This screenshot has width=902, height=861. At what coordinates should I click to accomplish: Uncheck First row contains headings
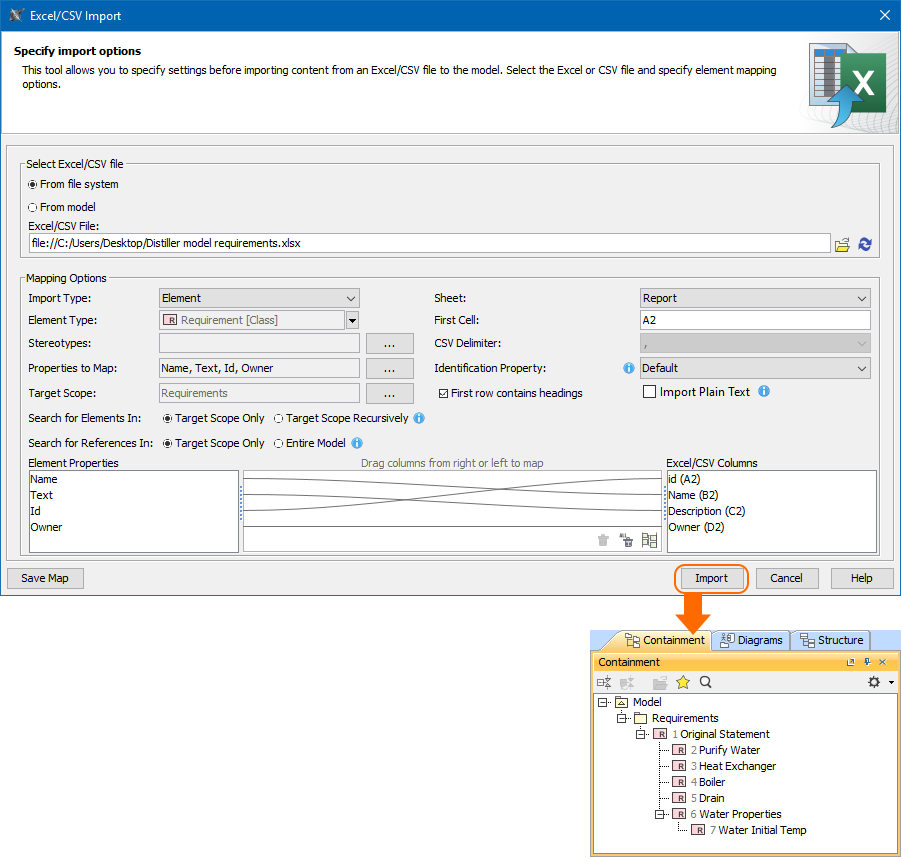(444, 393)
